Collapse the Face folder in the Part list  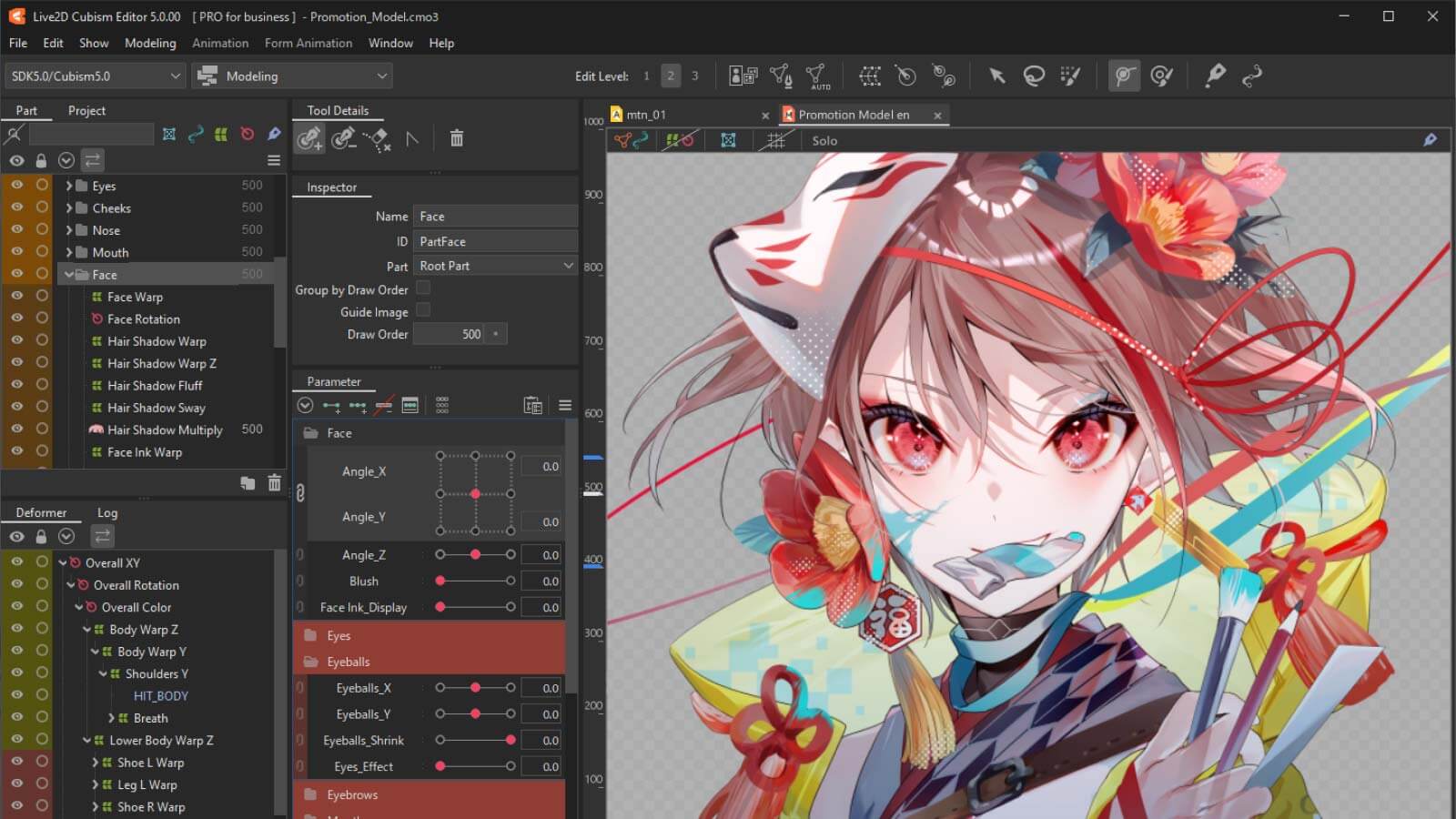[x=68, y=274]
